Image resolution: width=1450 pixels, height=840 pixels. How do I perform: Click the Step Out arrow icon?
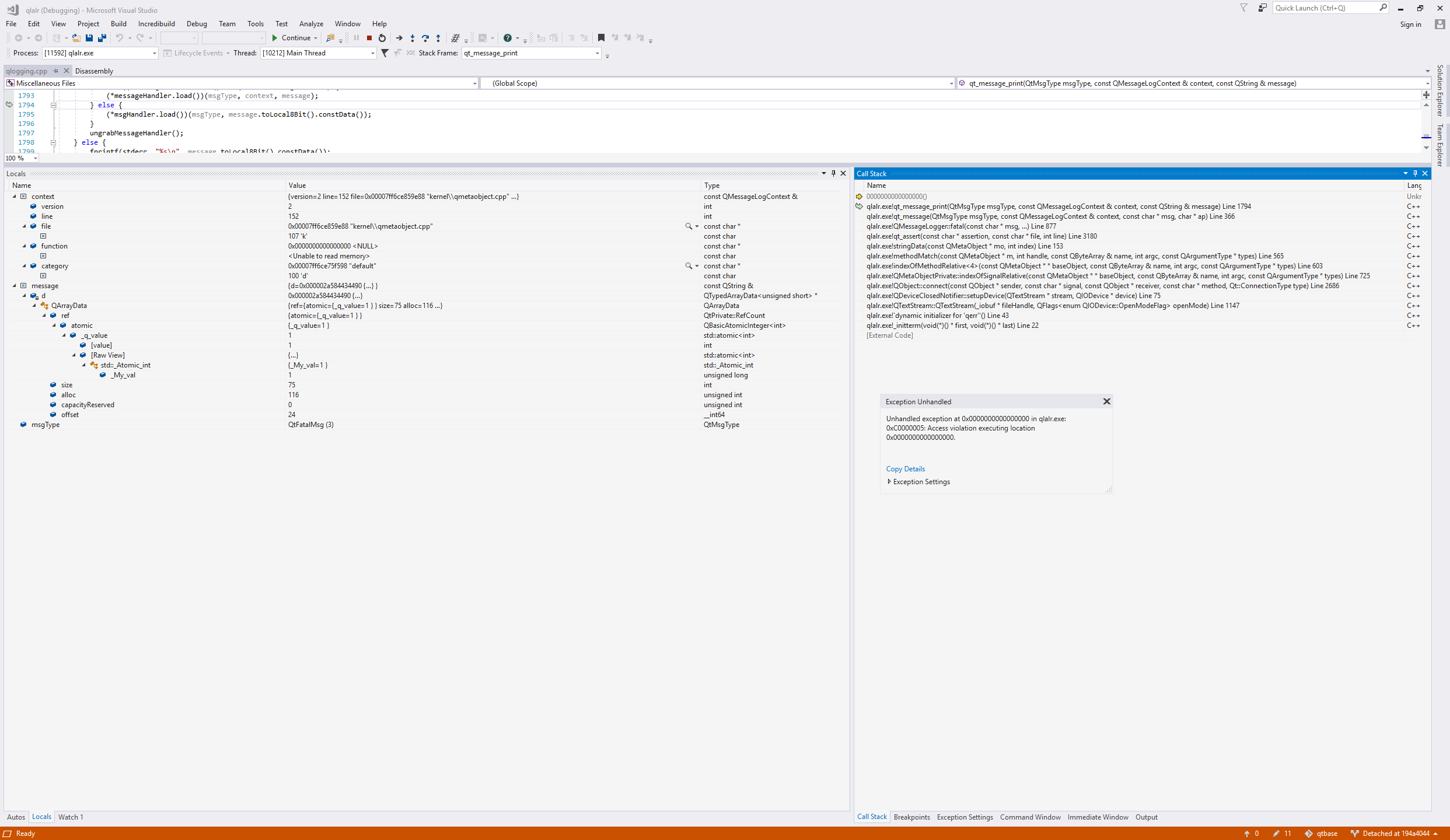[438, 38]
